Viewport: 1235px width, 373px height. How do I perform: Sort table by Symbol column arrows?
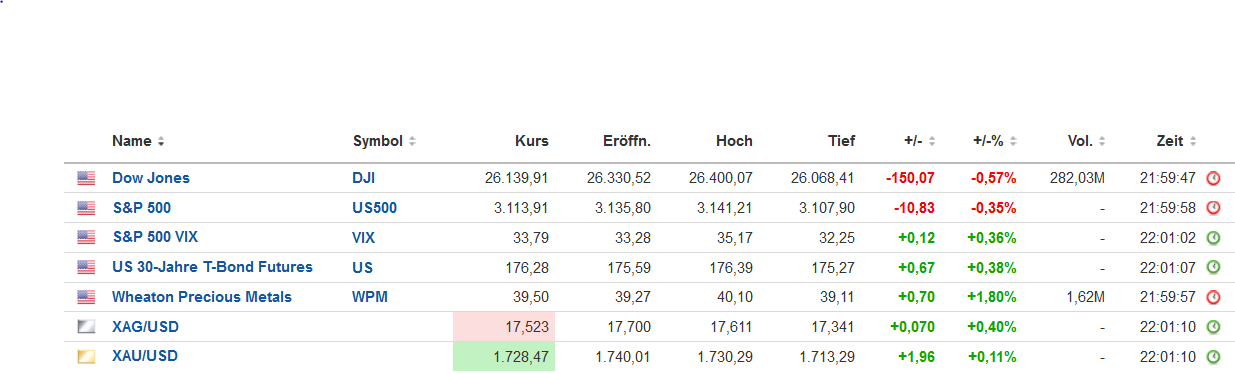[412, 142]
